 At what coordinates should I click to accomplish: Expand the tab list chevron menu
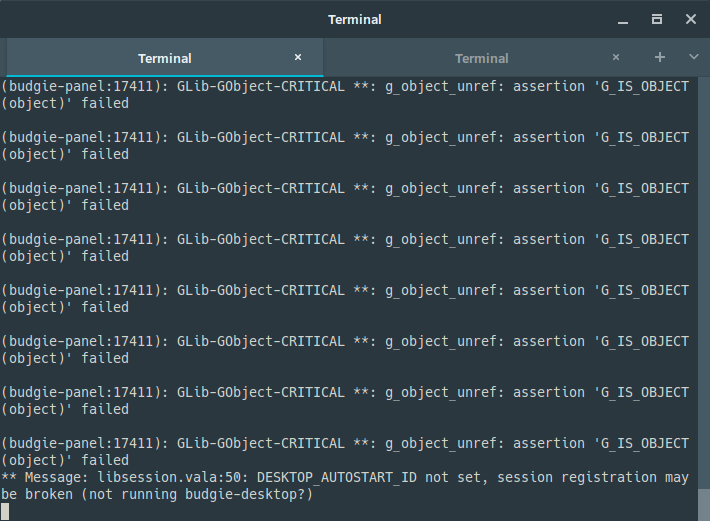tap(693, 57)
